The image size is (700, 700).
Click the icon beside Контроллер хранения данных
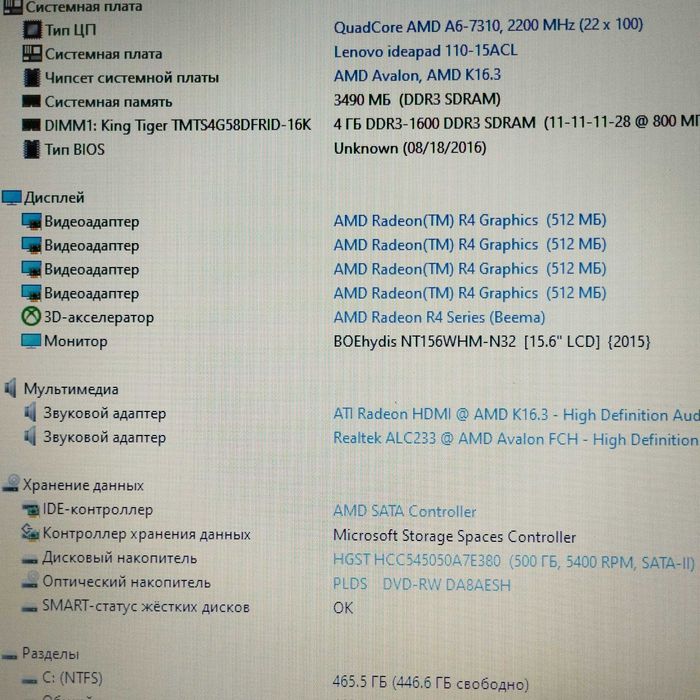coord(30,533)
